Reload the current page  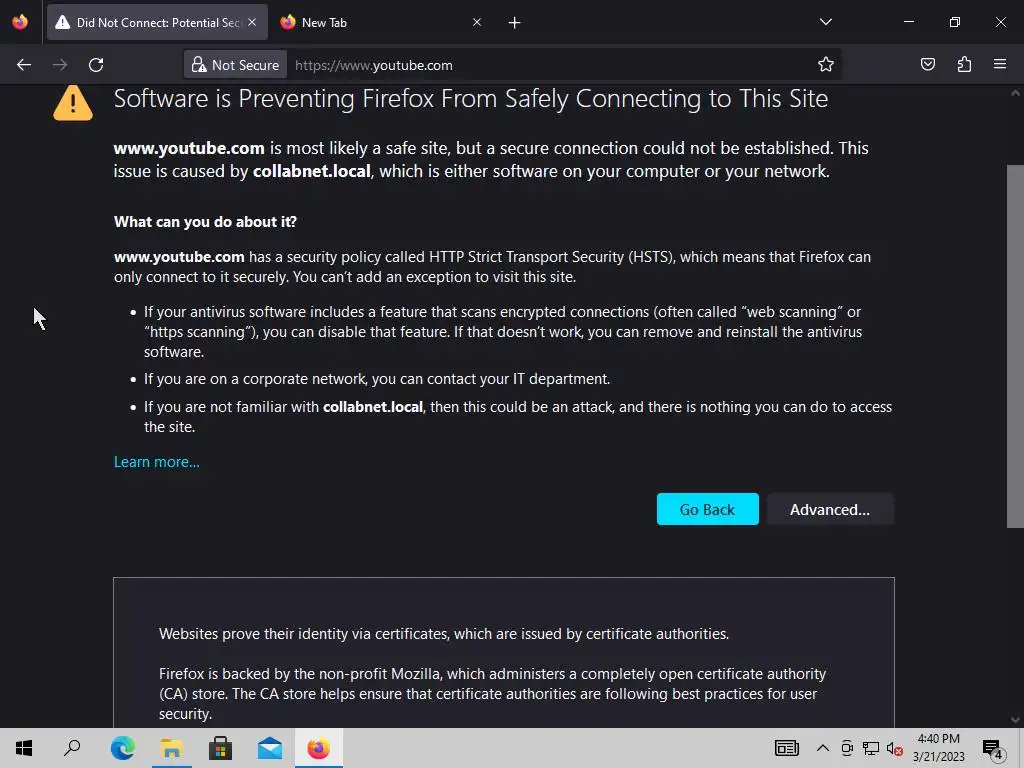click(96, 65)
